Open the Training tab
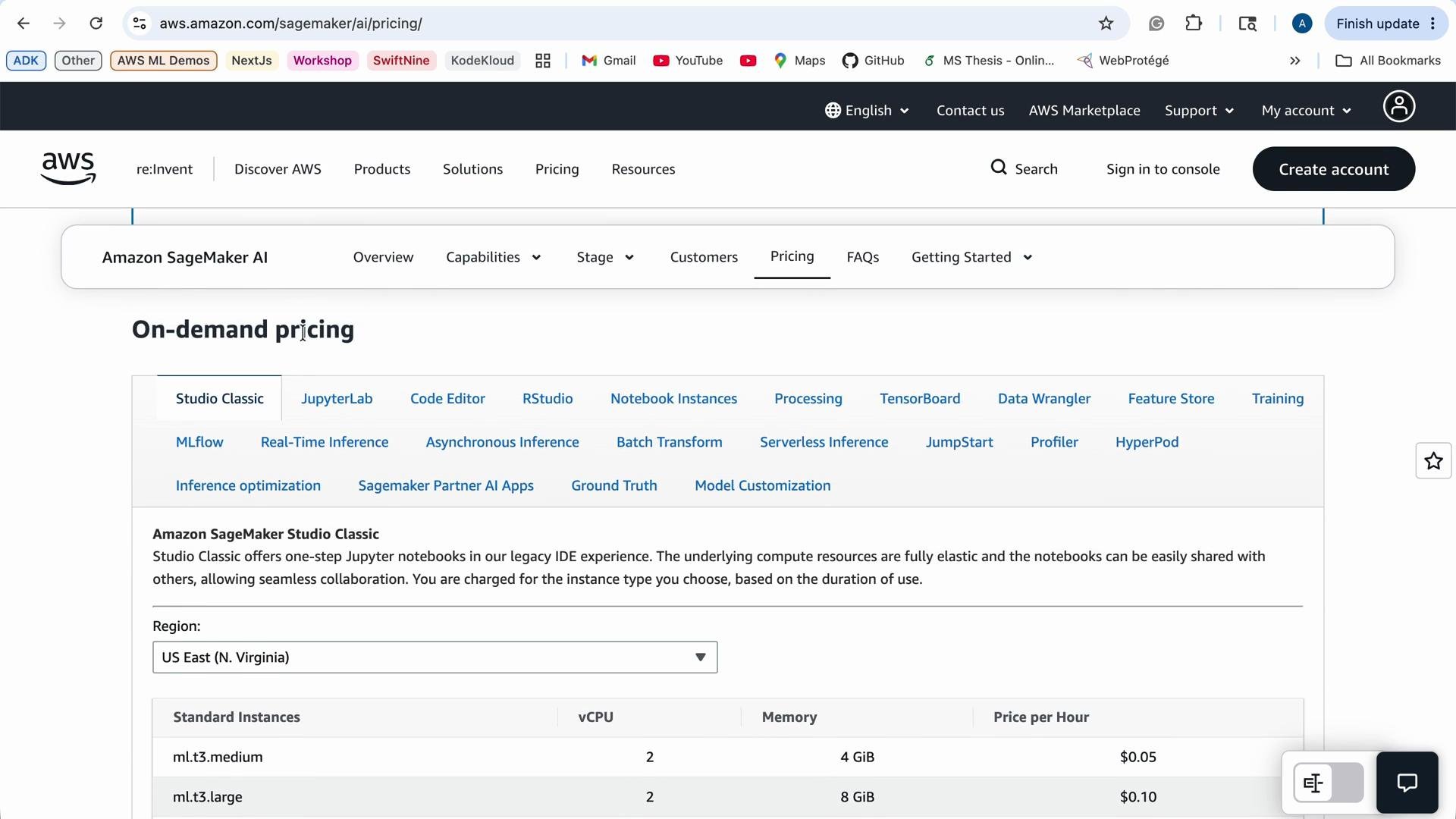1456x819 pixels. pos(1278,399)
